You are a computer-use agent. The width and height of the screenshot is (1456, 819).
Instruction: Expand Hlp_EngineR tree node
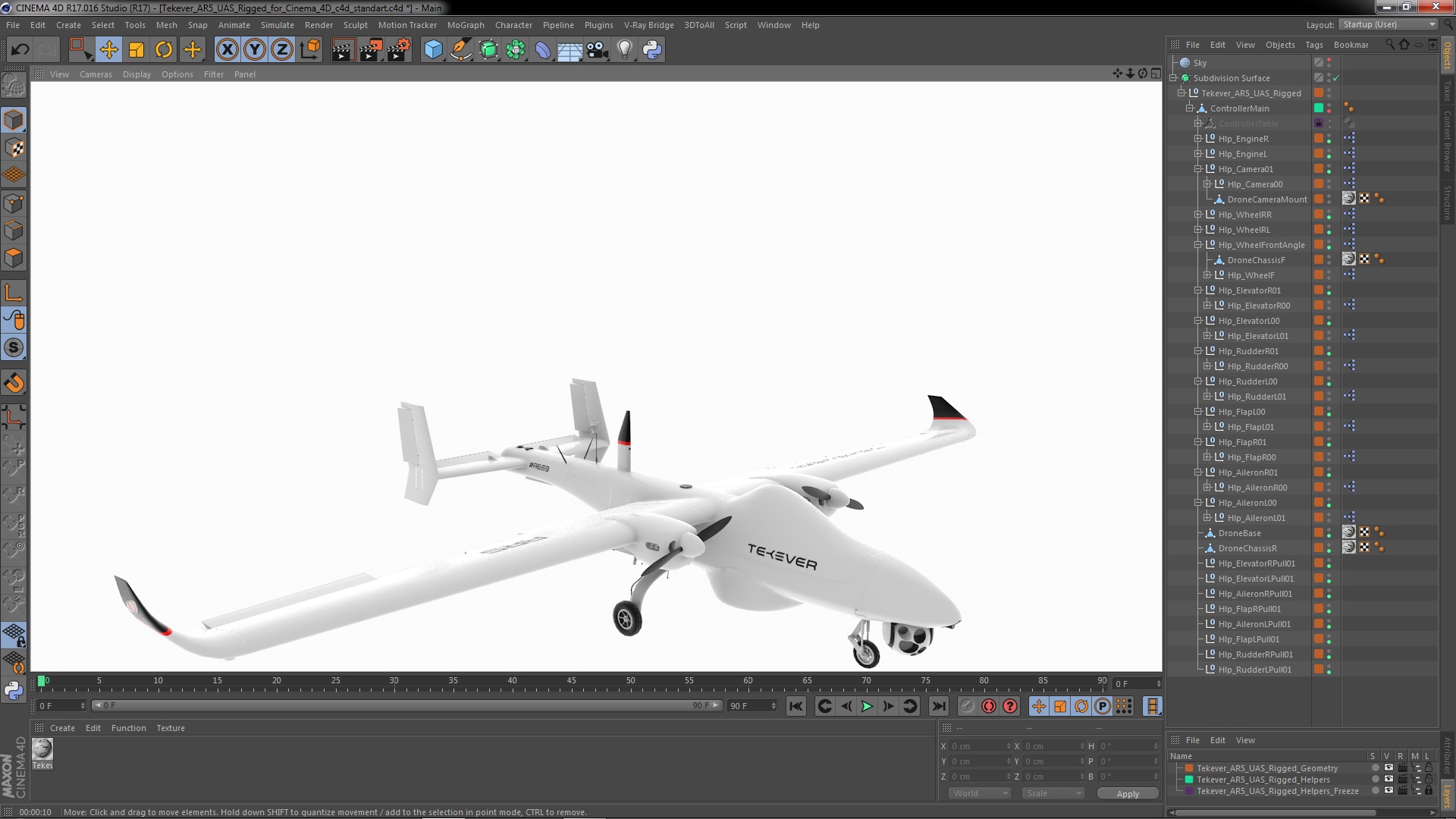[1198, 139]
